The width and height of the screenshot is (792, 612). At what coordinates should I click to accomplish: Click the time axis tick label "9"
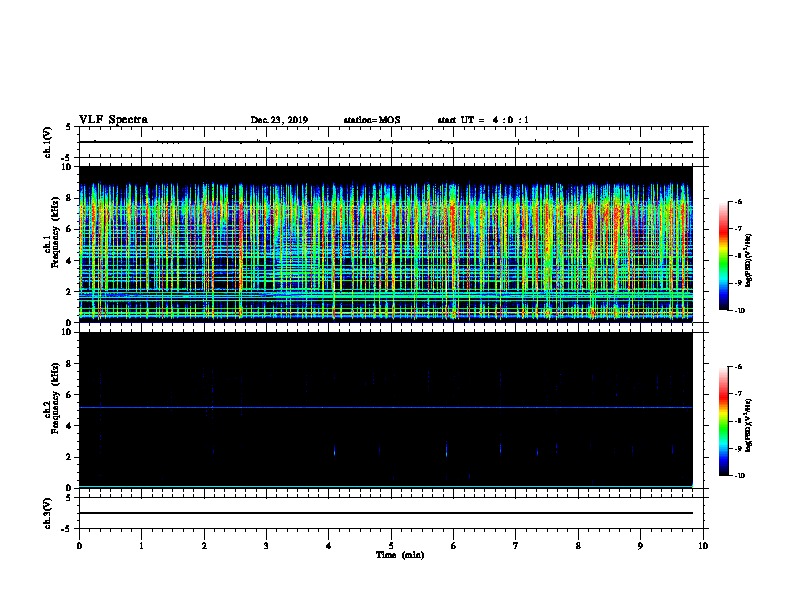click(x=640, y=546)
